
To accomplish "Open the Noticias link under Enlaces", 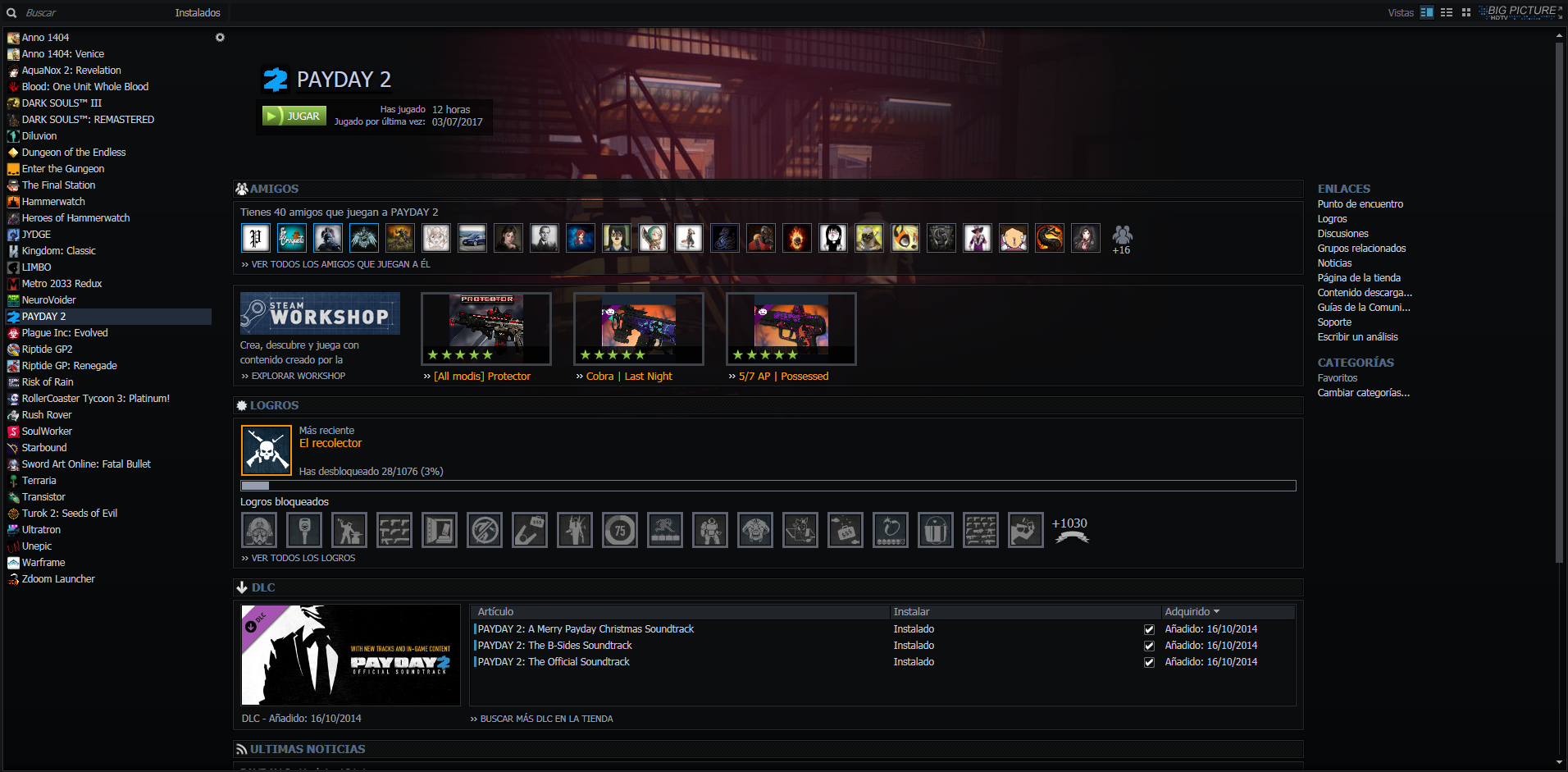I will pyautogui.click(x=1335, y=263).
